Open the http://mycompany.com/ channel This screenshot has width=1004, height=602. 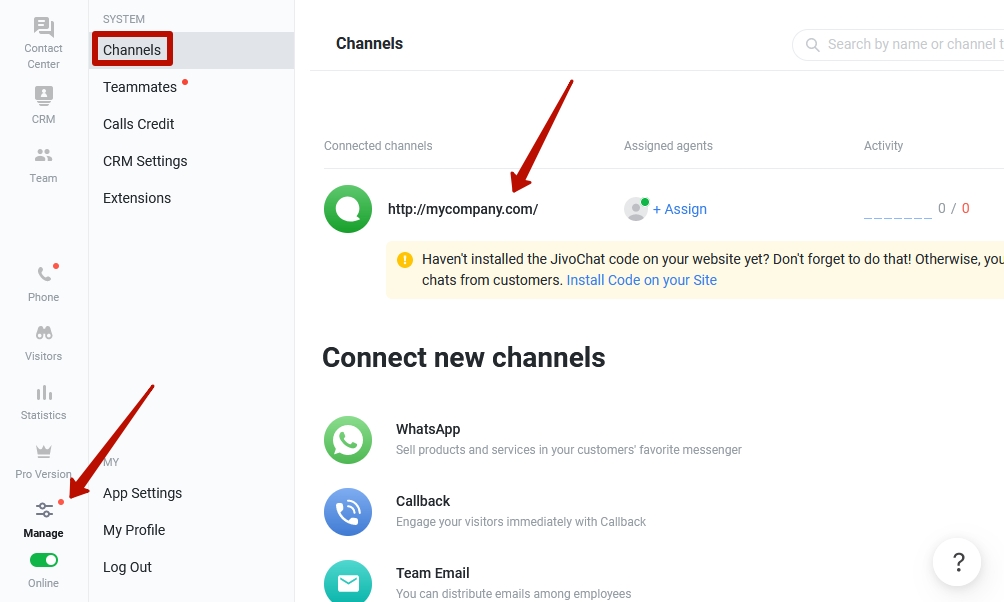pos(463,209)
